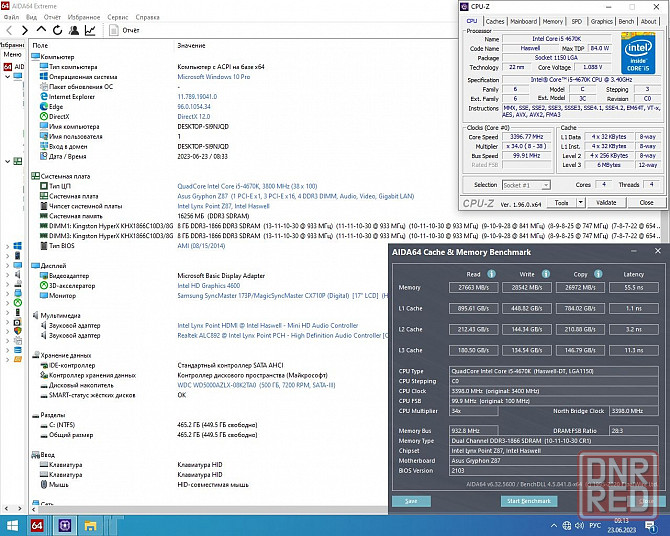Click the CPU-Z icon in taskbar
The height and width of the screenshot is (536, 670).
tap(64, 525)
